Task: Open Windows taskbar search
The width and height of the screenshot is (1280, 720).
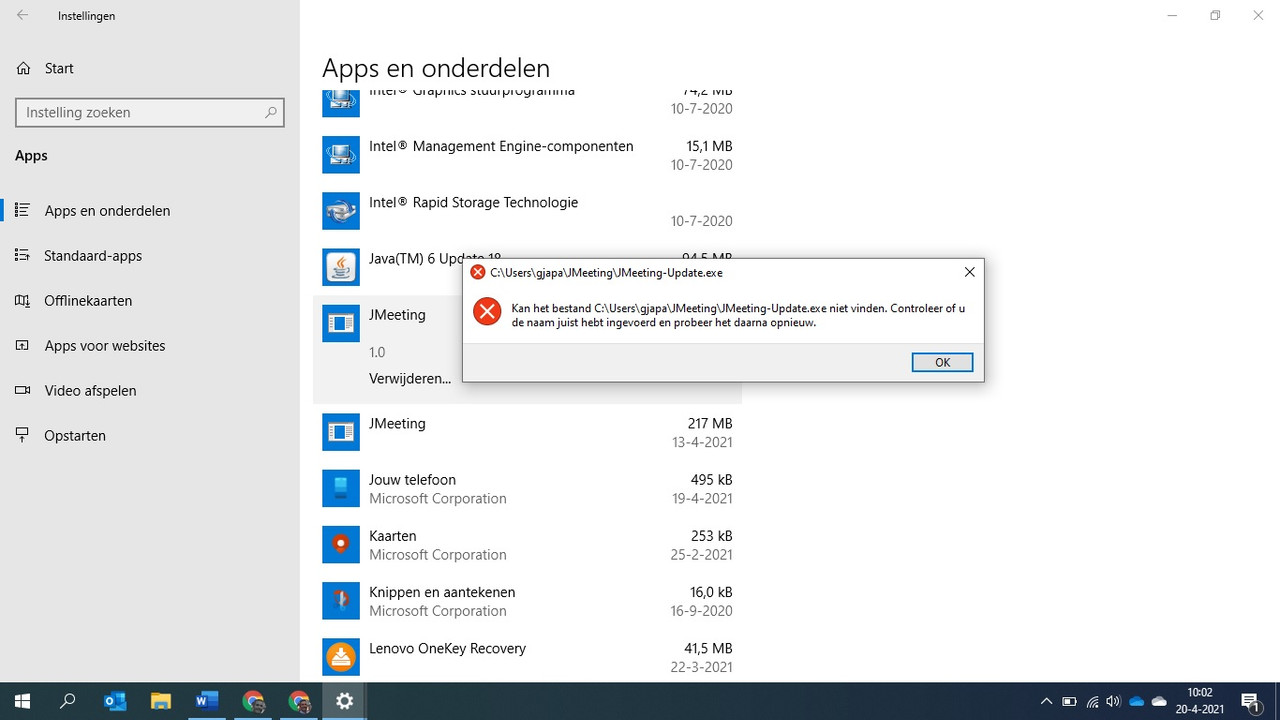Action: point(68,701)
